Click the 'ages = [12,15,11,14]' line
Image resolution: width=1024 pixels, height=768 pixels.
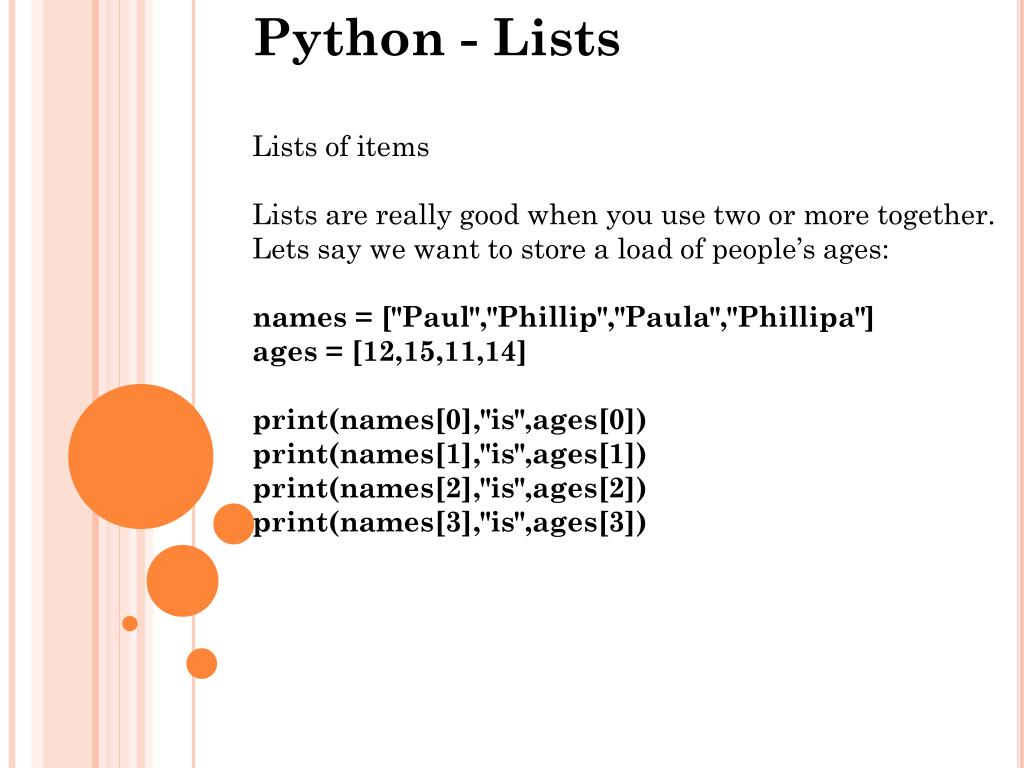coord(389,352)
